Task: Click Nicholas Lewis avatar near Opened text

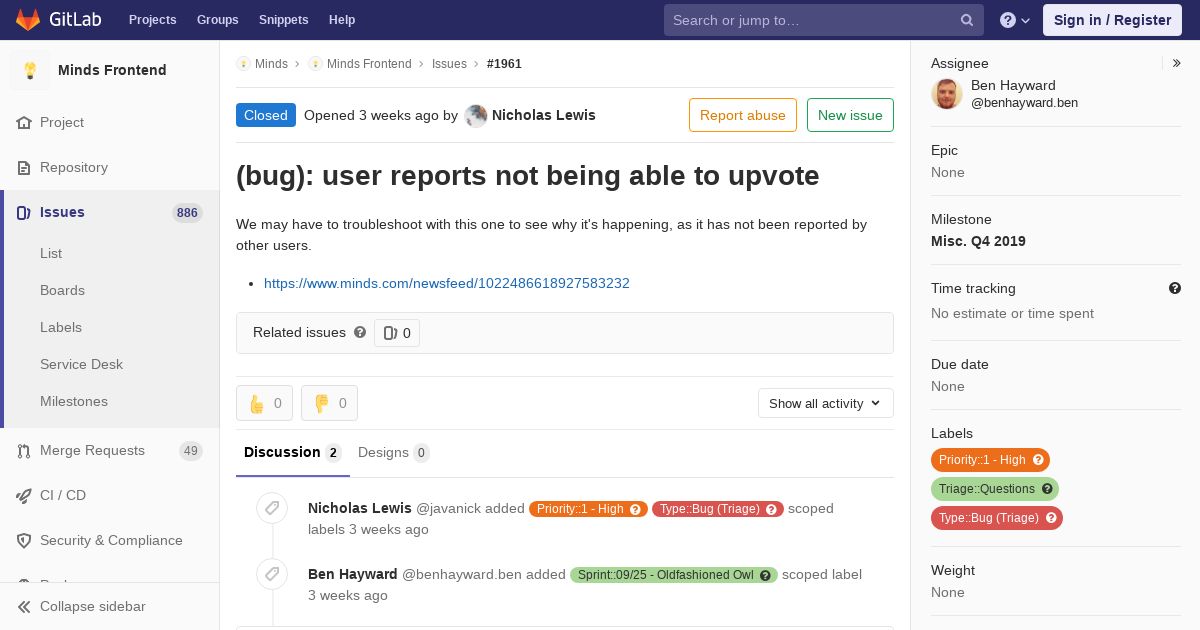Action: tap(476, 115)
